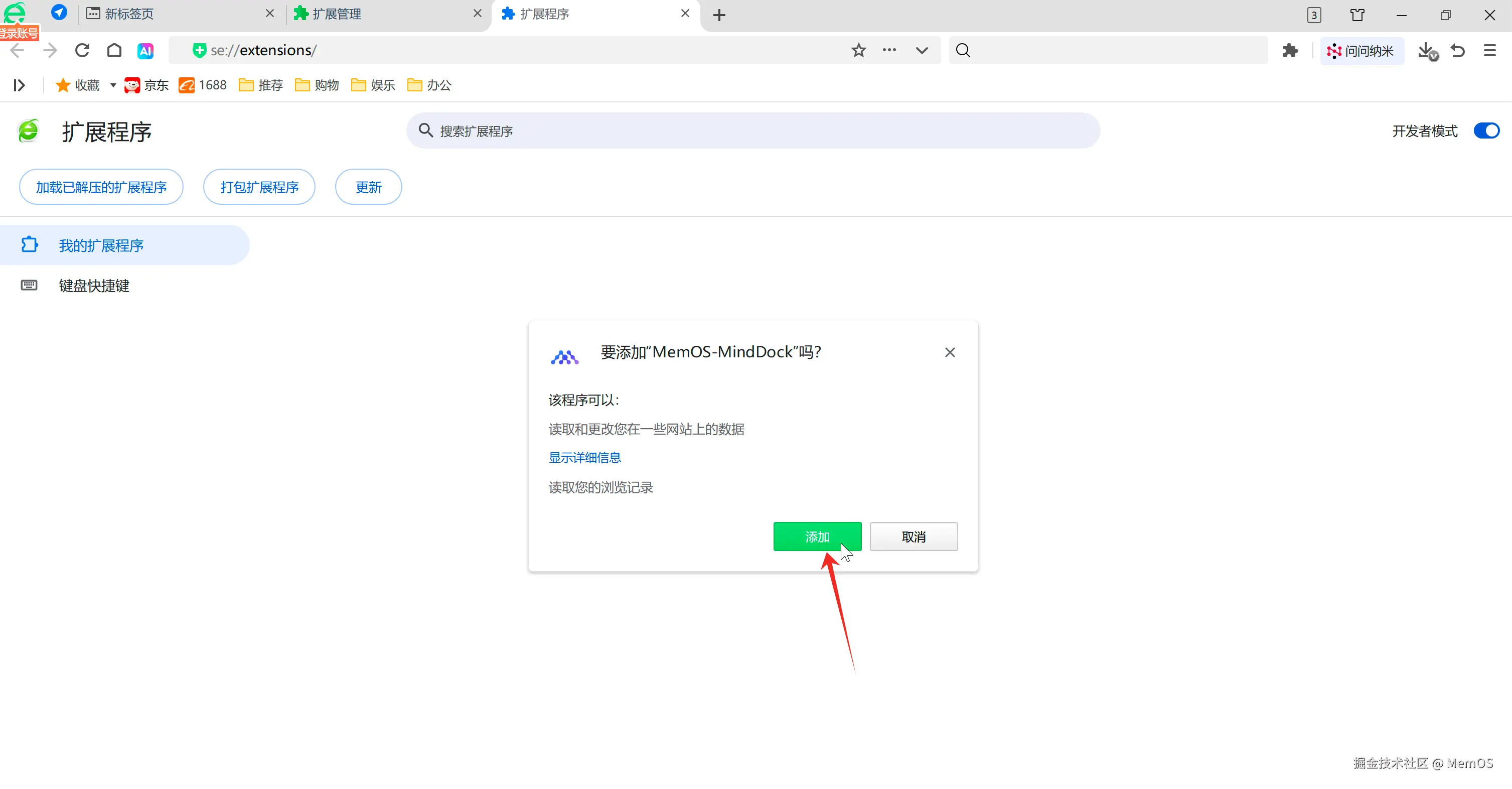The image size is (1512, 789).
Task: Expand the address bar dropdown chevron
Action: (x=922, y=51)
